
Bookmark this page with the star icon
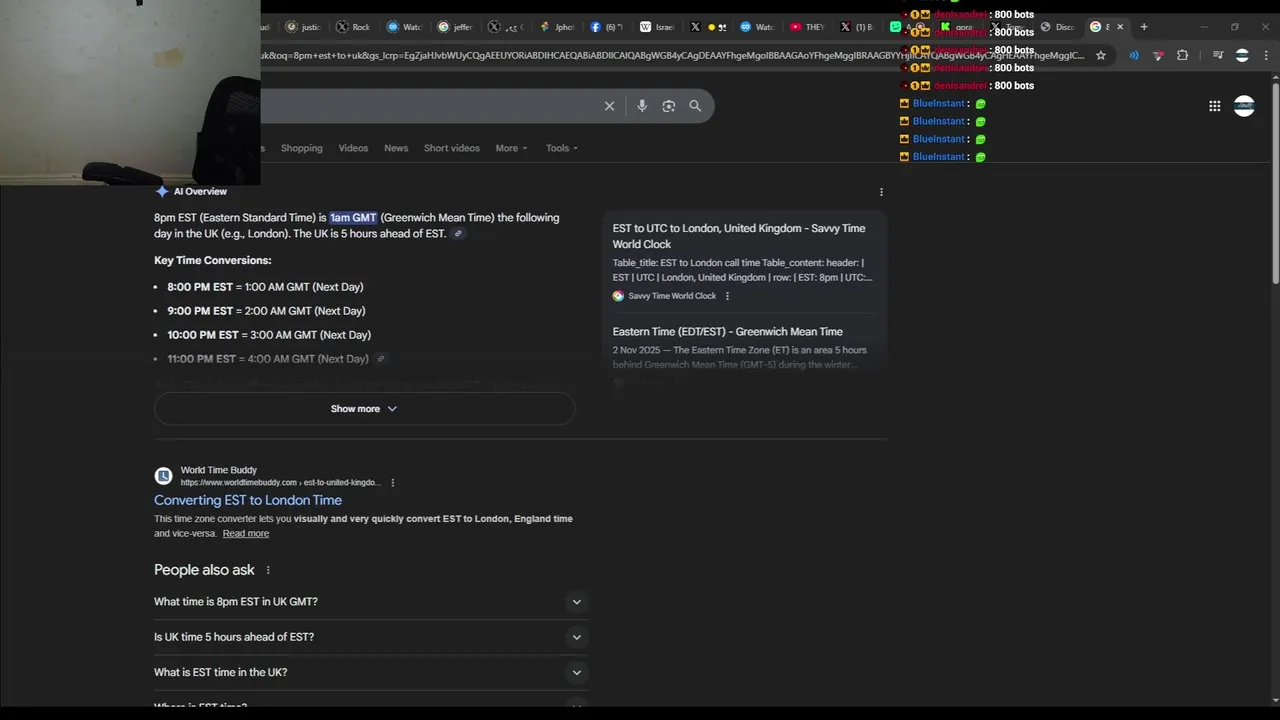1101,56
